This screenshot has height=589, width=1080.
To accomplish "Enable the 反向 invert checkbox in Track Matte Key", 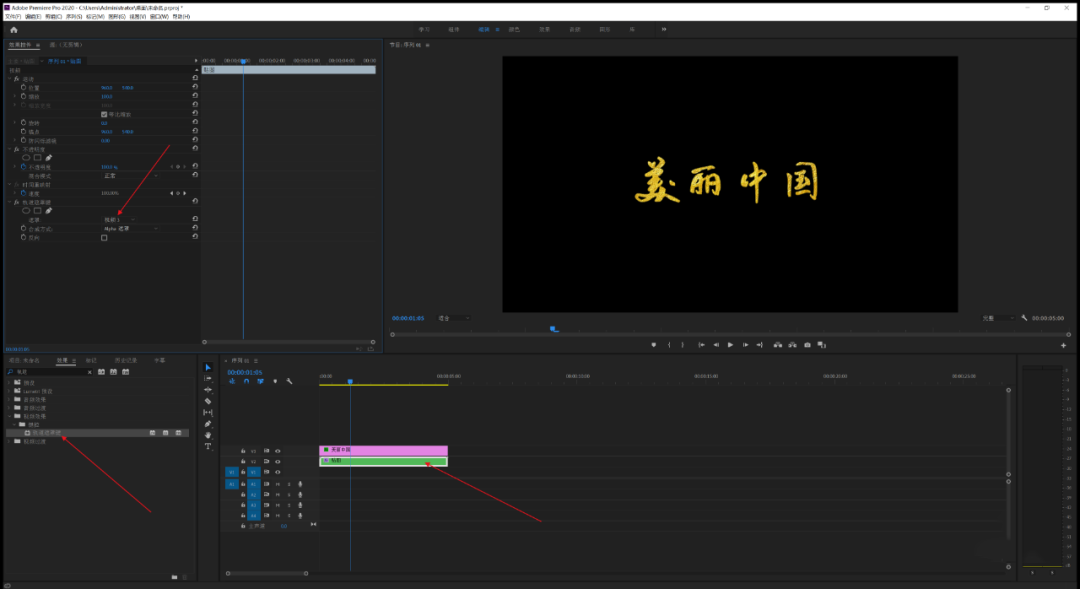I will [103, 238].
